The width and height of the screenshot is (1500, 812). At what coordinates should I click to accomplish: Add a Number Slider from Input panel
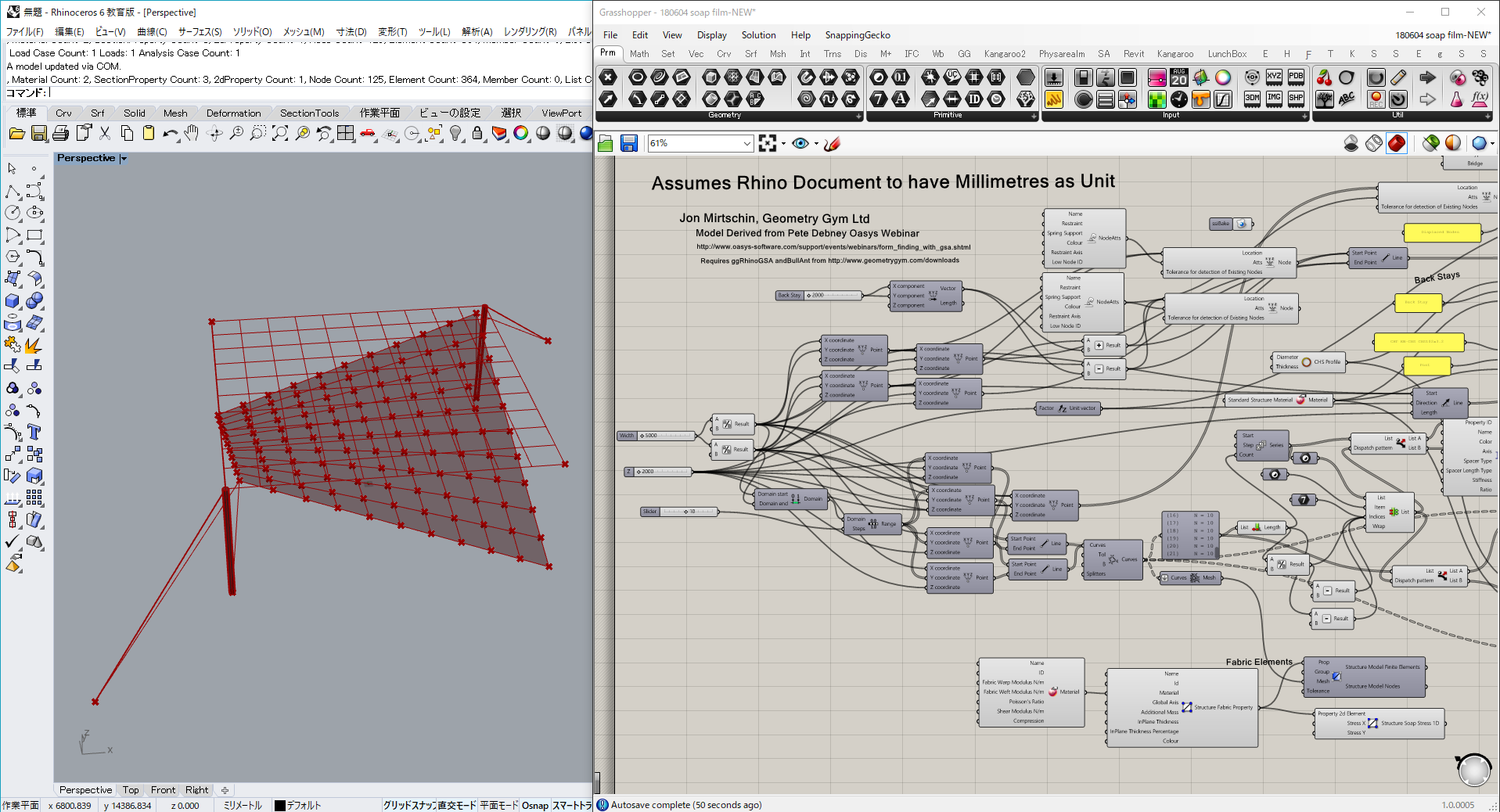[1054, 77]
